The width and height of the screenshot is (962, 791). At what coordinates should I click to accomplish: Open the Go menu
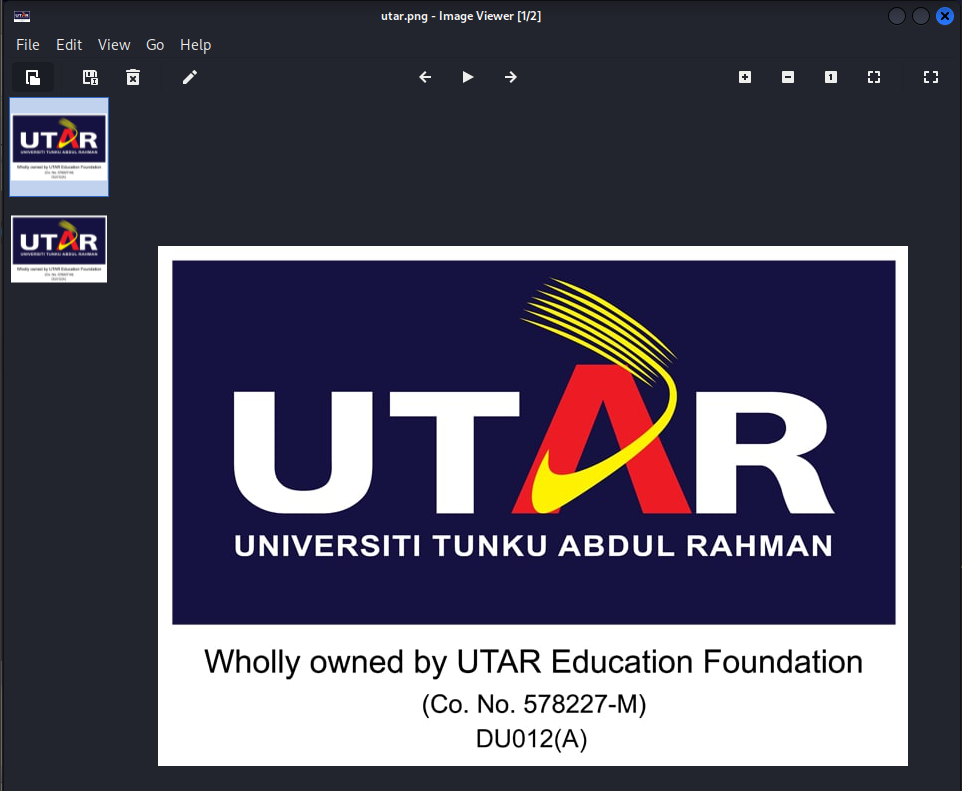click(155, 45)
